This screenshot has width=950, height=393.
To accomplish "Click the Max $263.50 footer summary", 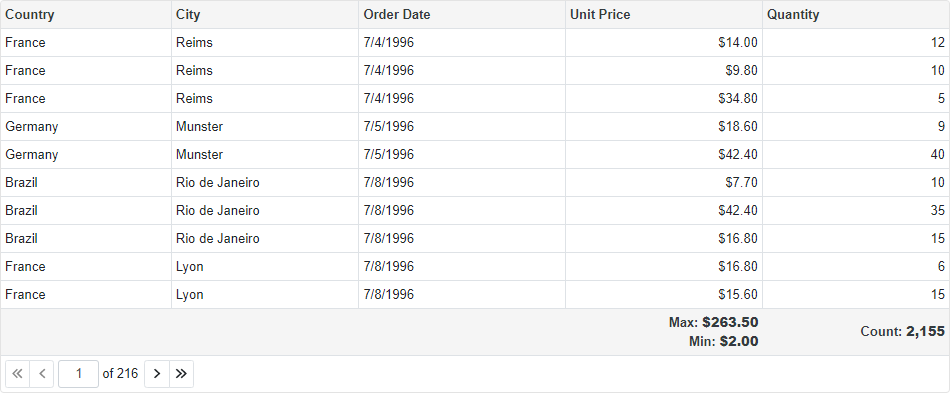I will pos(713,322).
